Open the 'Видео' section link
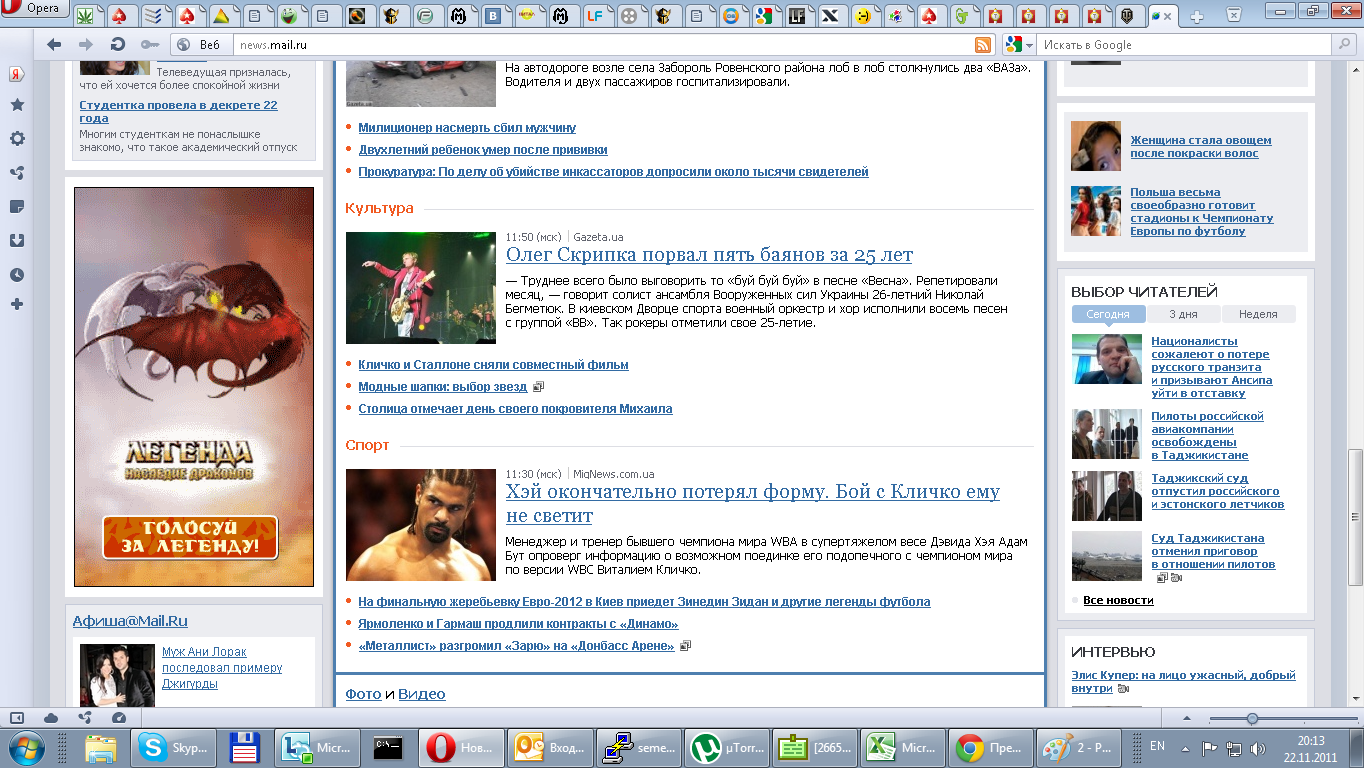The height and width of the screenshot is (768, 1364). click(422, 694)
